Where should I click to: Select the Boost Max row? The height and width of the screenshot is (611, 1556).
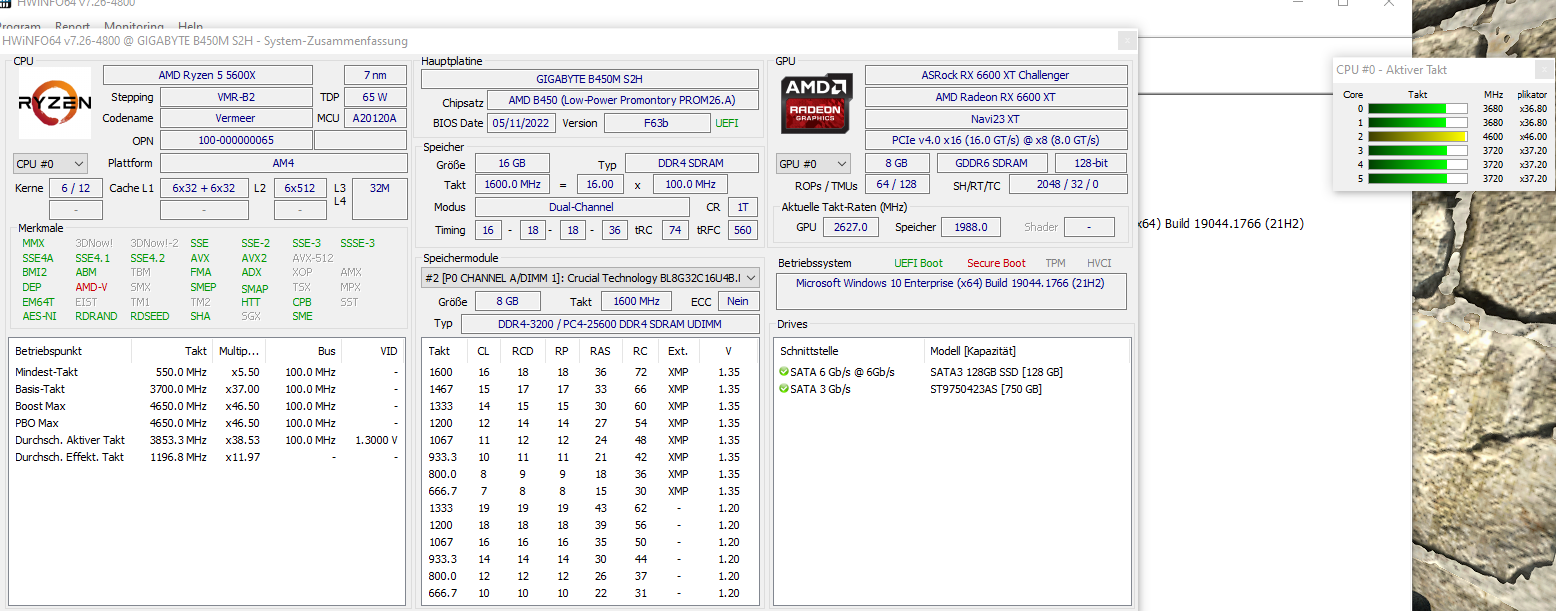pyautogui.click(x=206, y=406)
